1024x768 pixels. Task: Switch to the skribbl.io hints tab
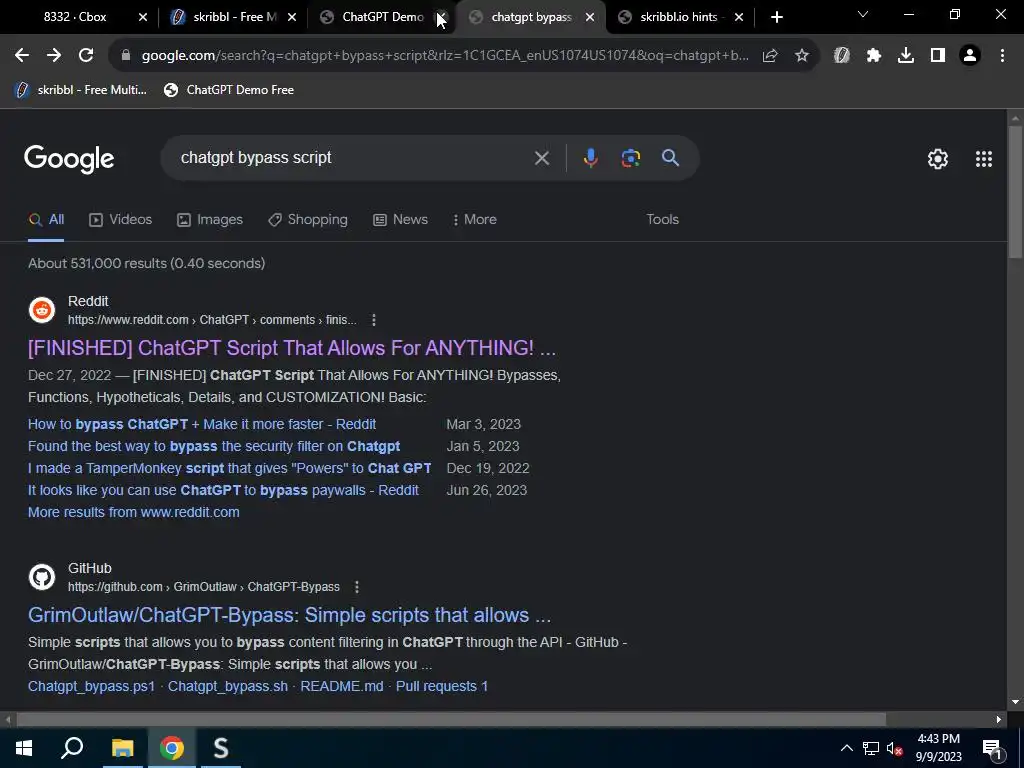point(673,17)
